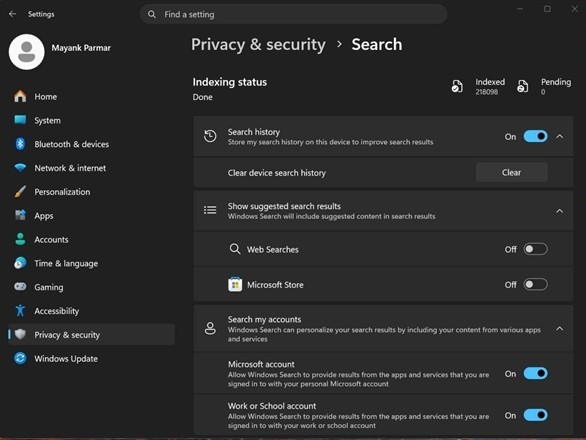Collapse the Search history section chevron
The width and height of the screenshot is (586, 440).
(559, 136)
